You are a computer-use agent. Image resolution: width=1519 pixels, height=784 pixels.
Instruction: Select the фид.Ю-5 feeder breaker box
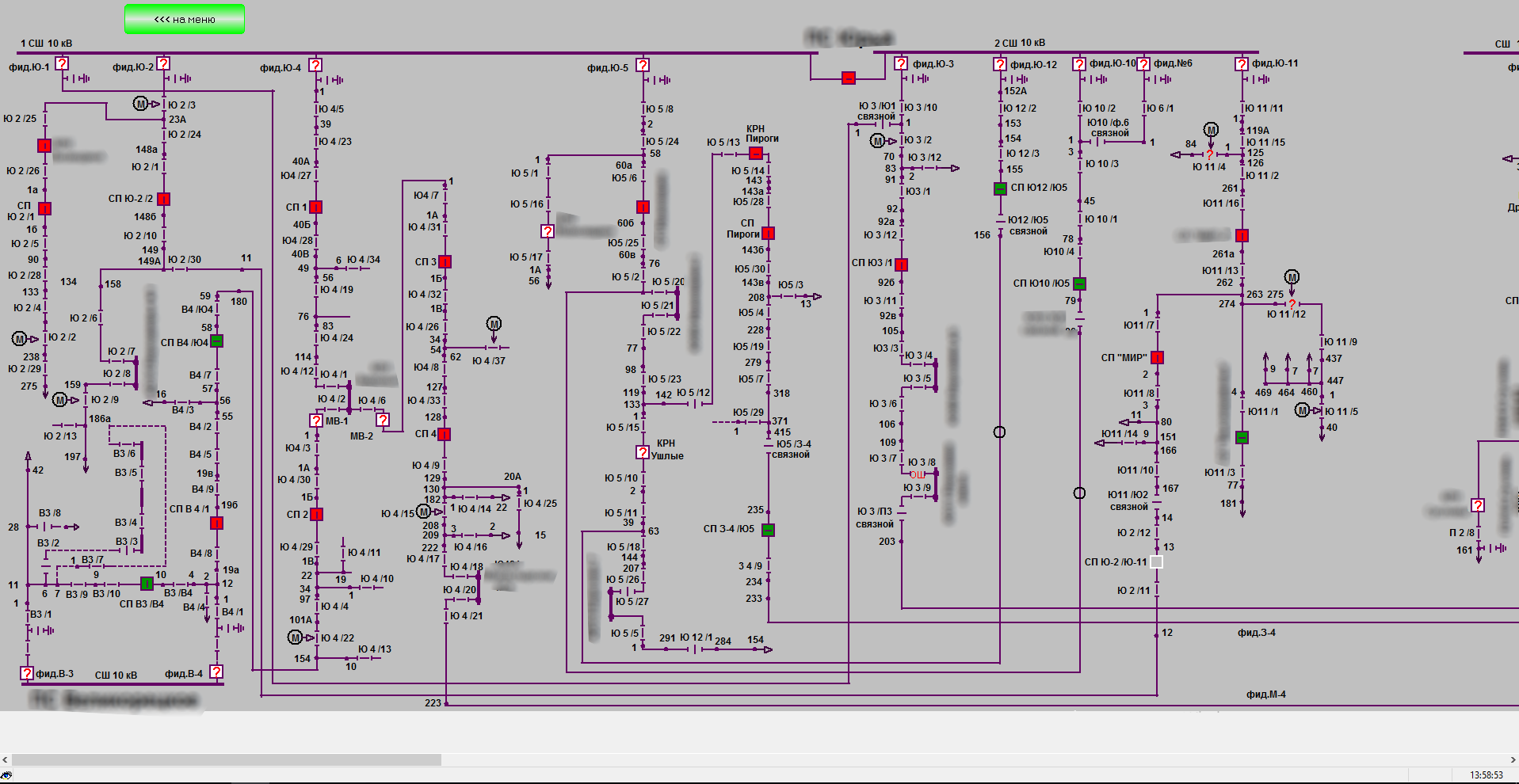point(643,65)
